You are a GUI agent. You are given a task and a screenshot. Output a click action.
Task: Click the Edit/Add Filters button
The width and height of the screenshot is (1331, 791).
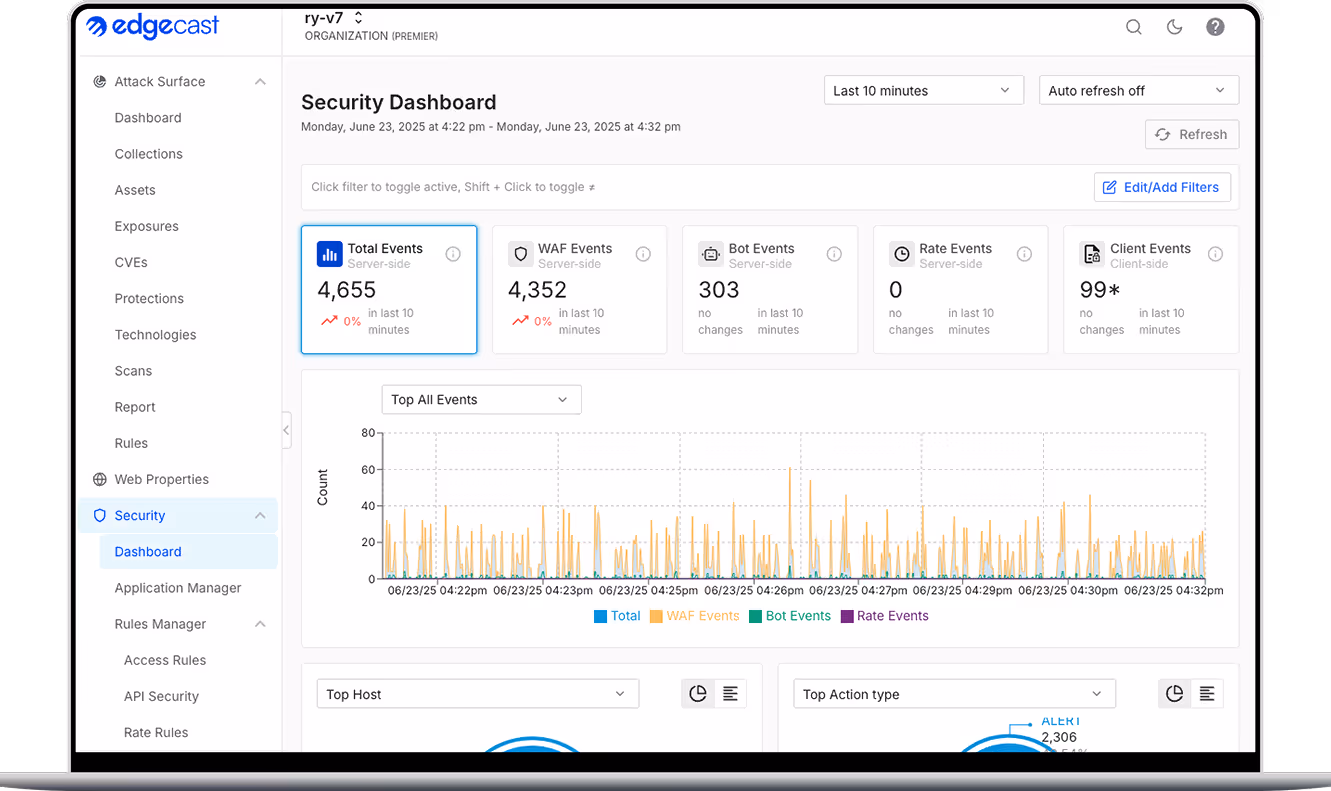pos(1162,187)
